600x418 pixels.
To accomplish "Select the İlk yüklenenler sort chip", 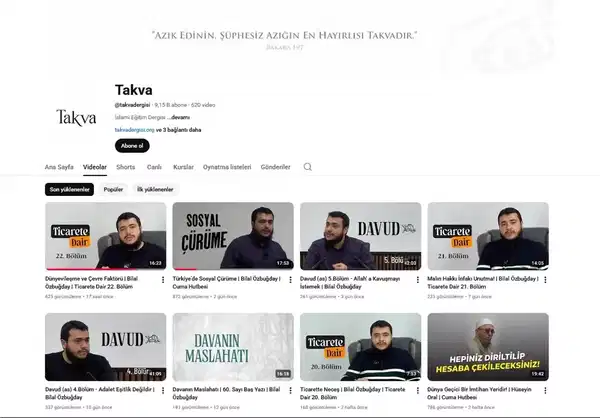I will [x=155, y=189].
